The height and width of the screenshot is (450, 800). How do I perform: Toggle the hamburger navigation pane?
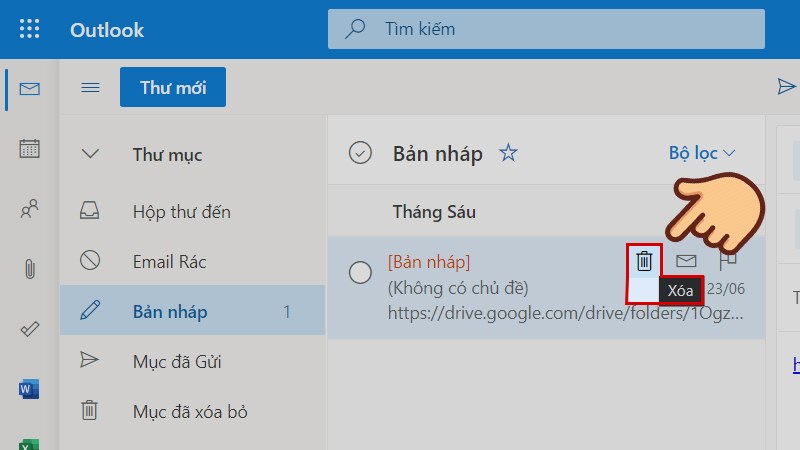click(90, 88)
